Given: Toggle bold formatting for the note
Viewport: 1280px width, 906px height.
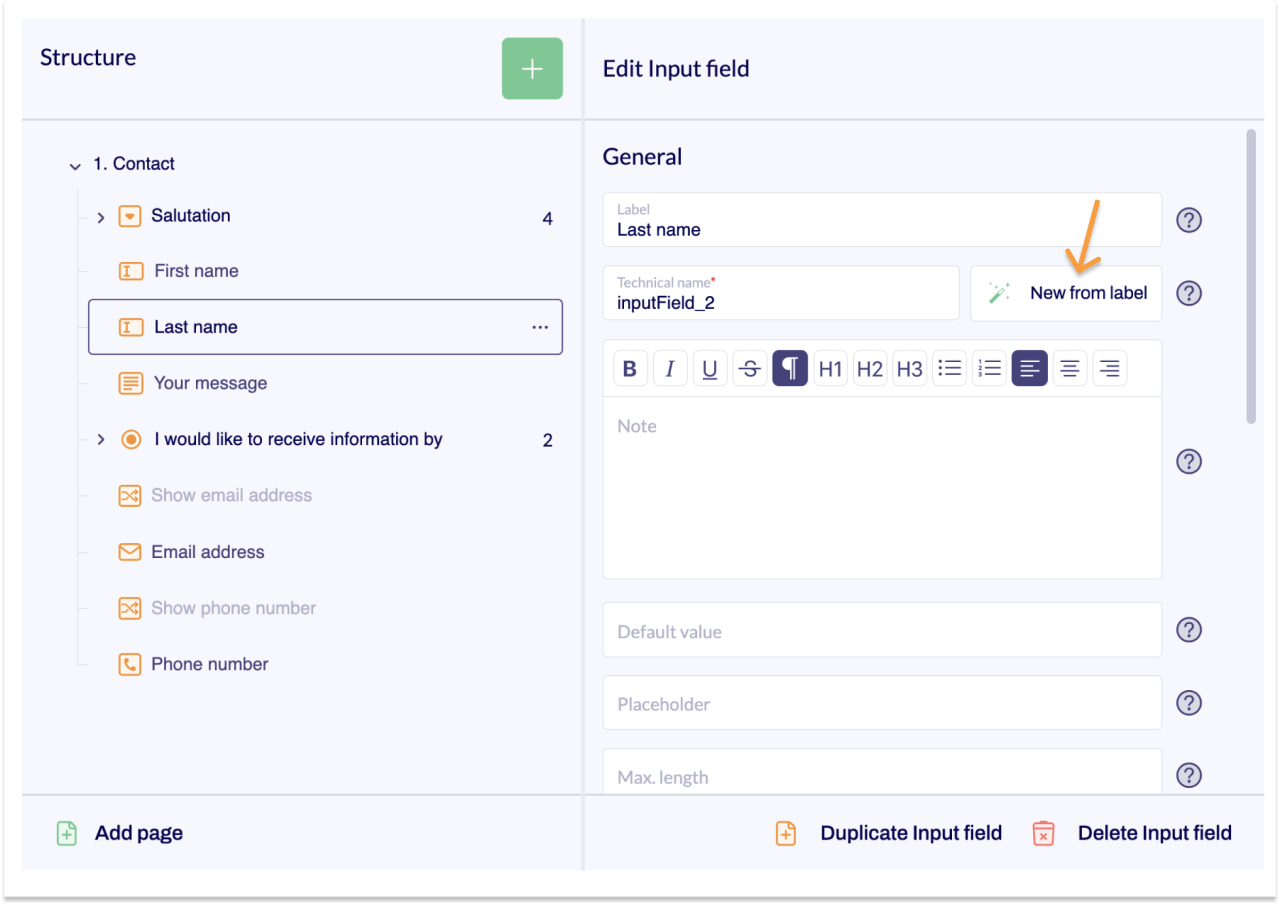Looking at the screenshot, I should [630, 367].
